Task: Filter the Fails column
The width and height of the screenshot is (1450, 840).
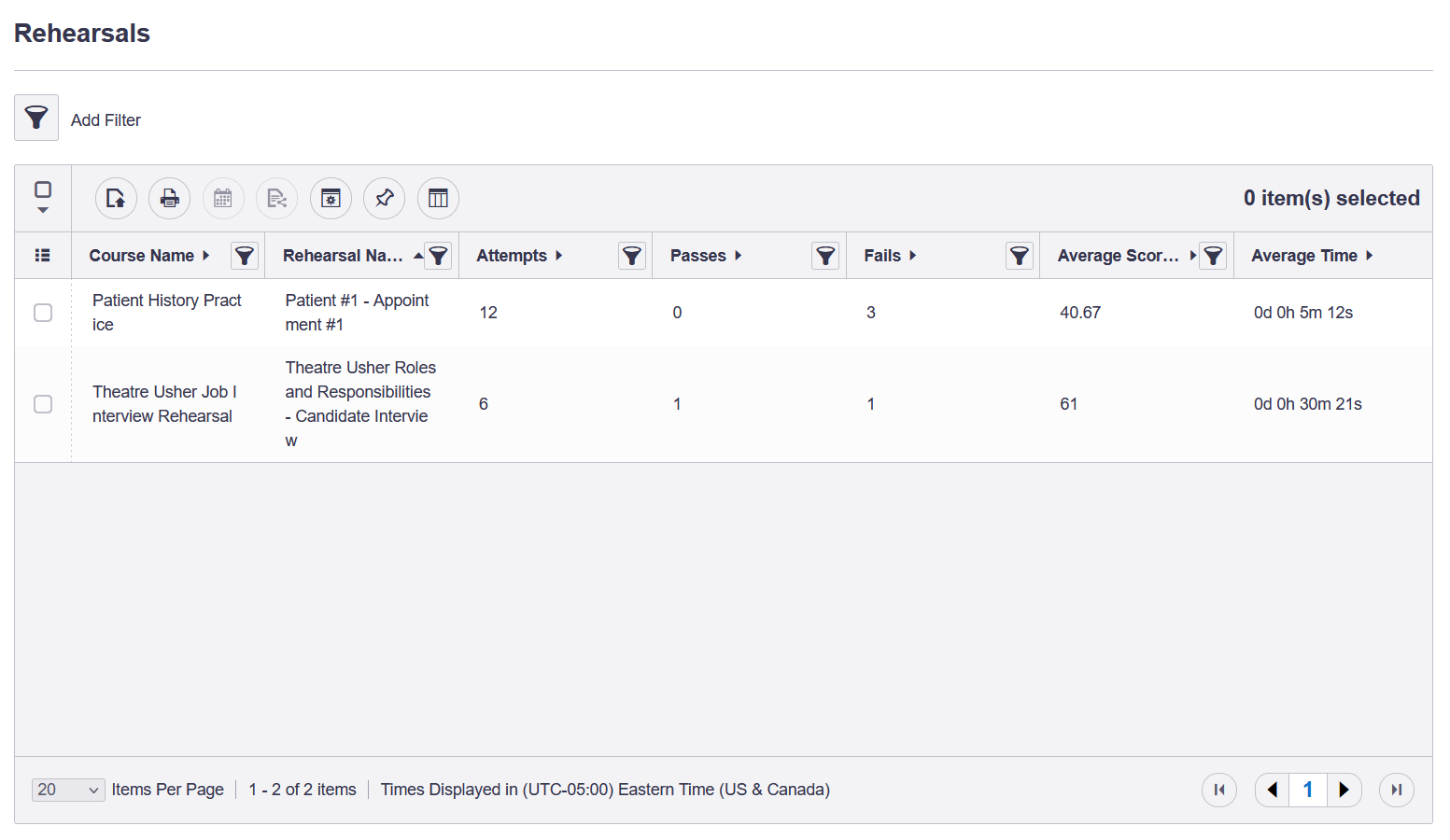Action: (1020, 256)
